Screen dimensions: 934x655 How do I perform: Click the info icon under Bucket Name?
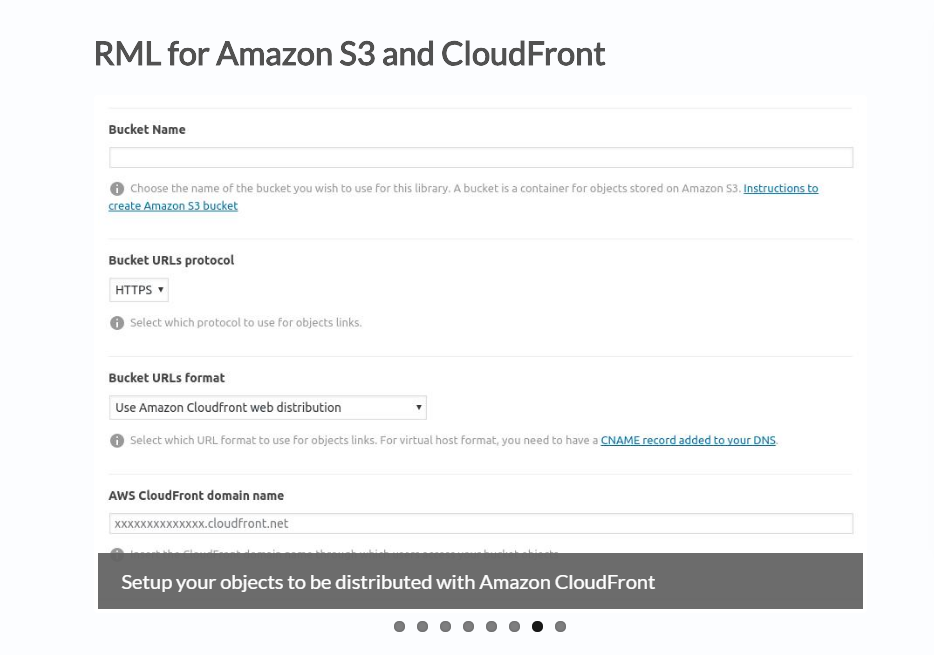(117, 189)
